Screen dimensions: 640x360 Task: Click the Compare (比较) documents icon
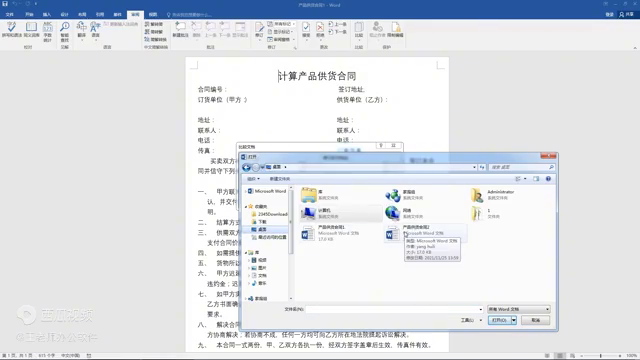tap(359, 30)
